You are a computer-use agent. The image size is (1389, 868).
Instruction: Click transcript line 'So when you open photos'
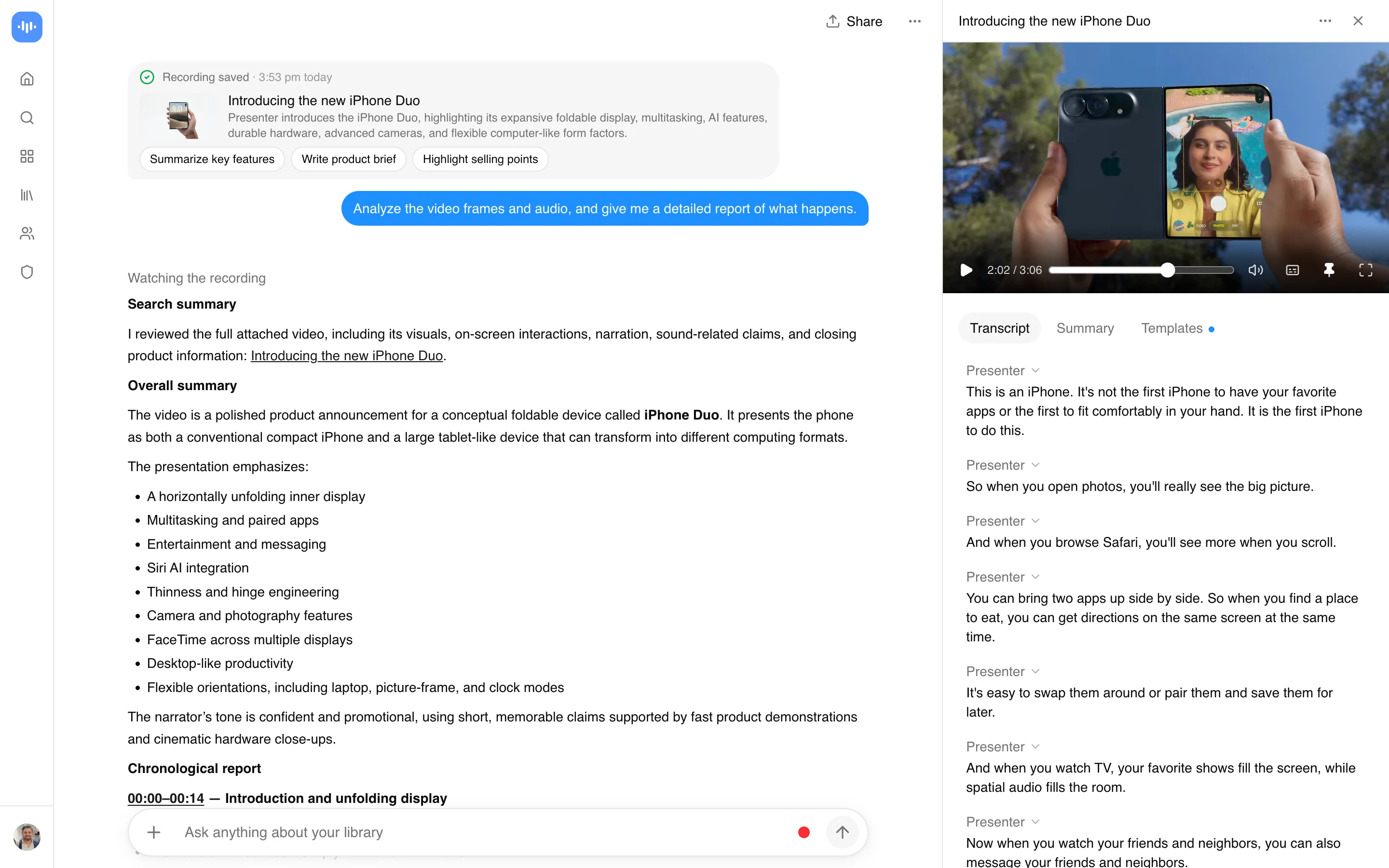[1139, 486]
